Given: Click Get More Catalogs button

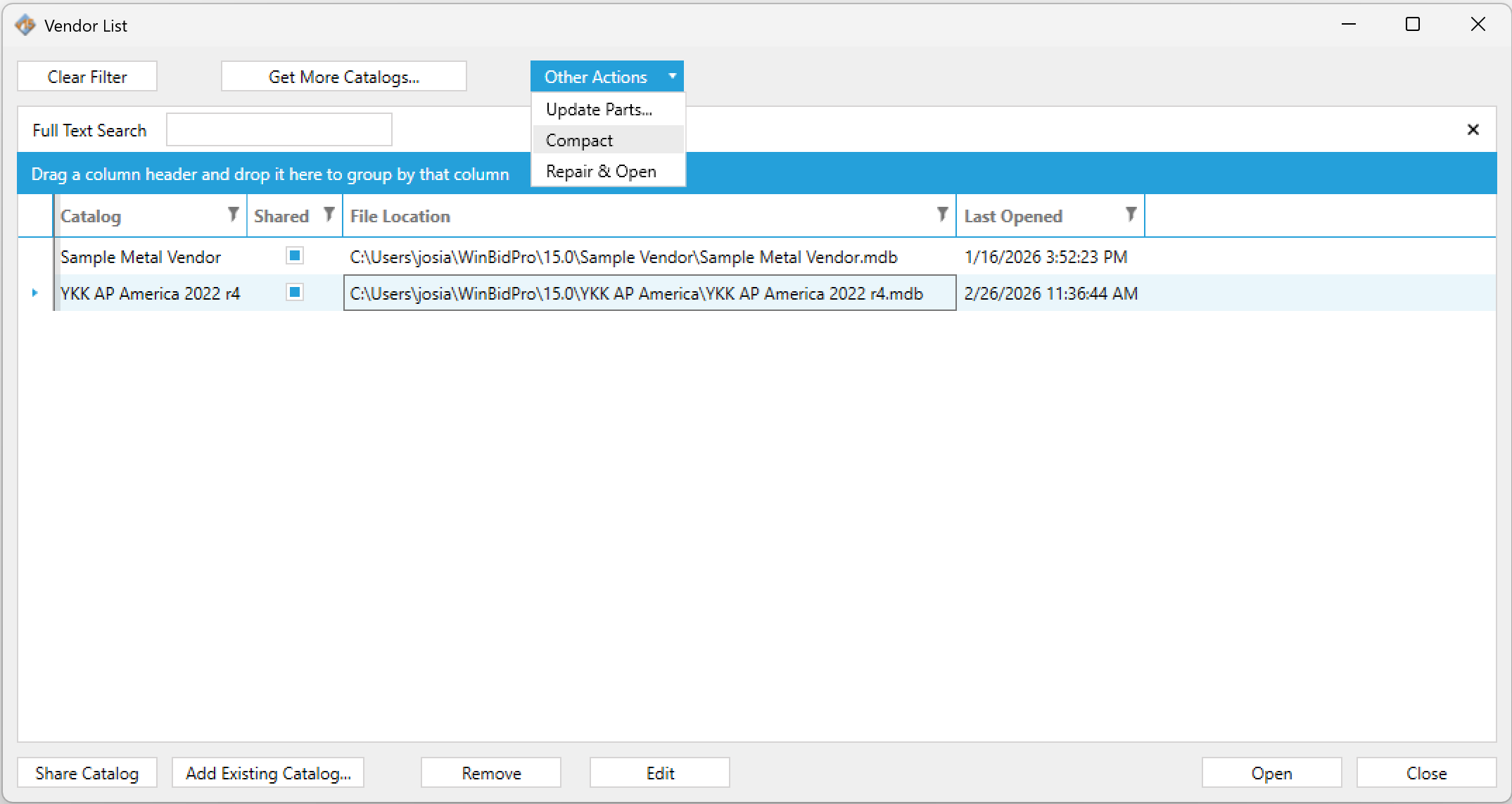Looking at the screenshot, I should (x=343, y=77).
